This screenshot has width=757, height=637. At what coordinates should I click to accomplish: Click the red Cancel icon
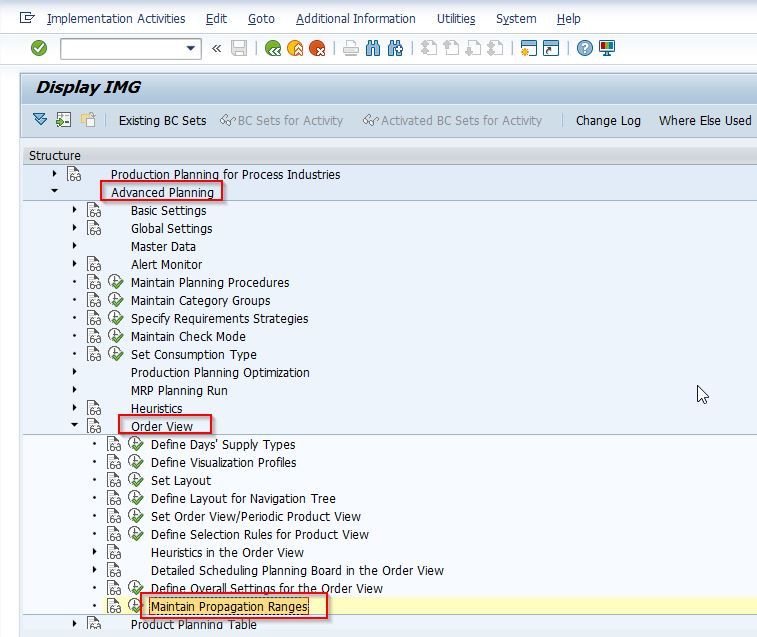pos(317,48)
